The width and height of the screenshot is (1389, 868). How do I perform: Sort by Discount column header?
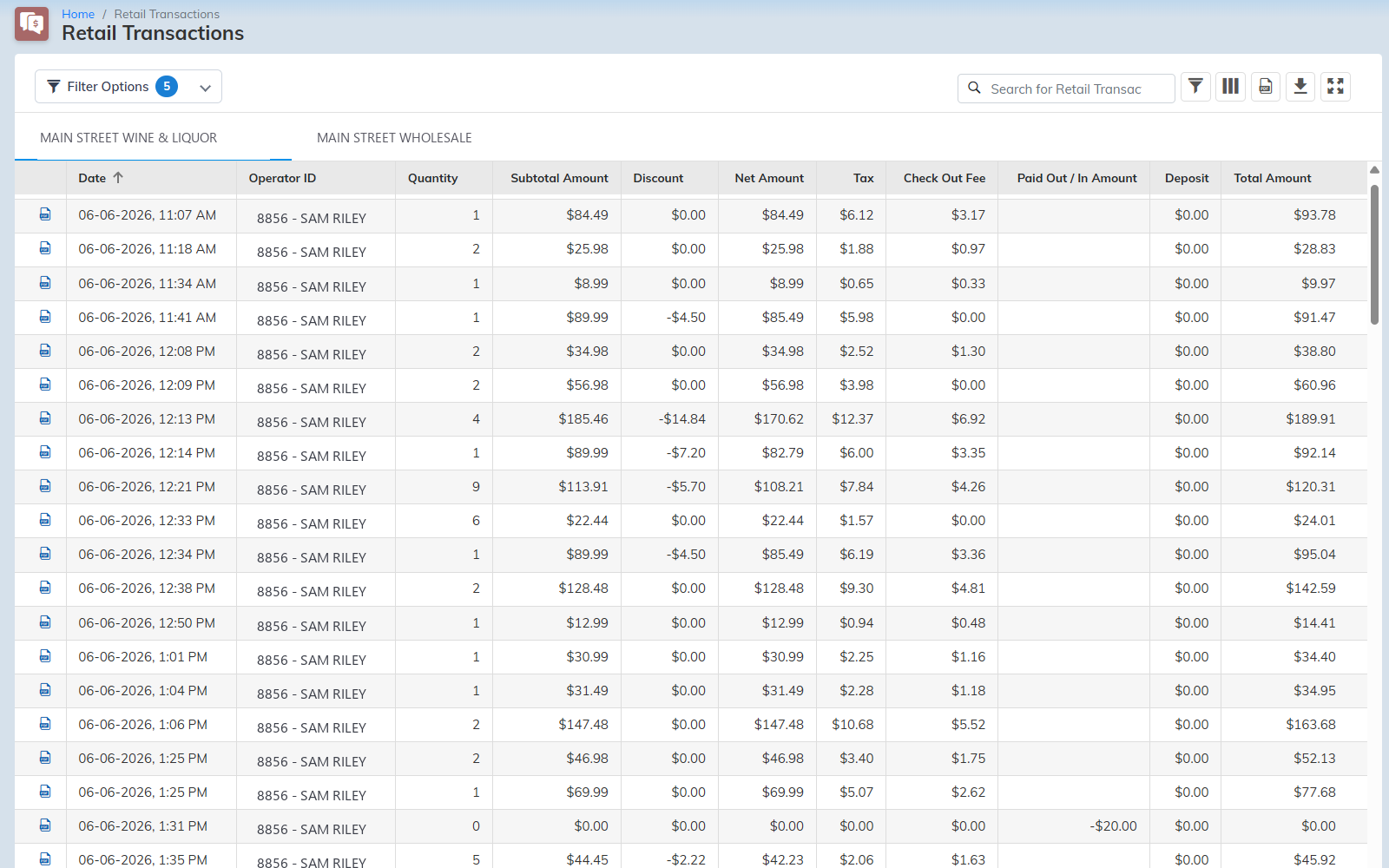[x=658, y=178]
